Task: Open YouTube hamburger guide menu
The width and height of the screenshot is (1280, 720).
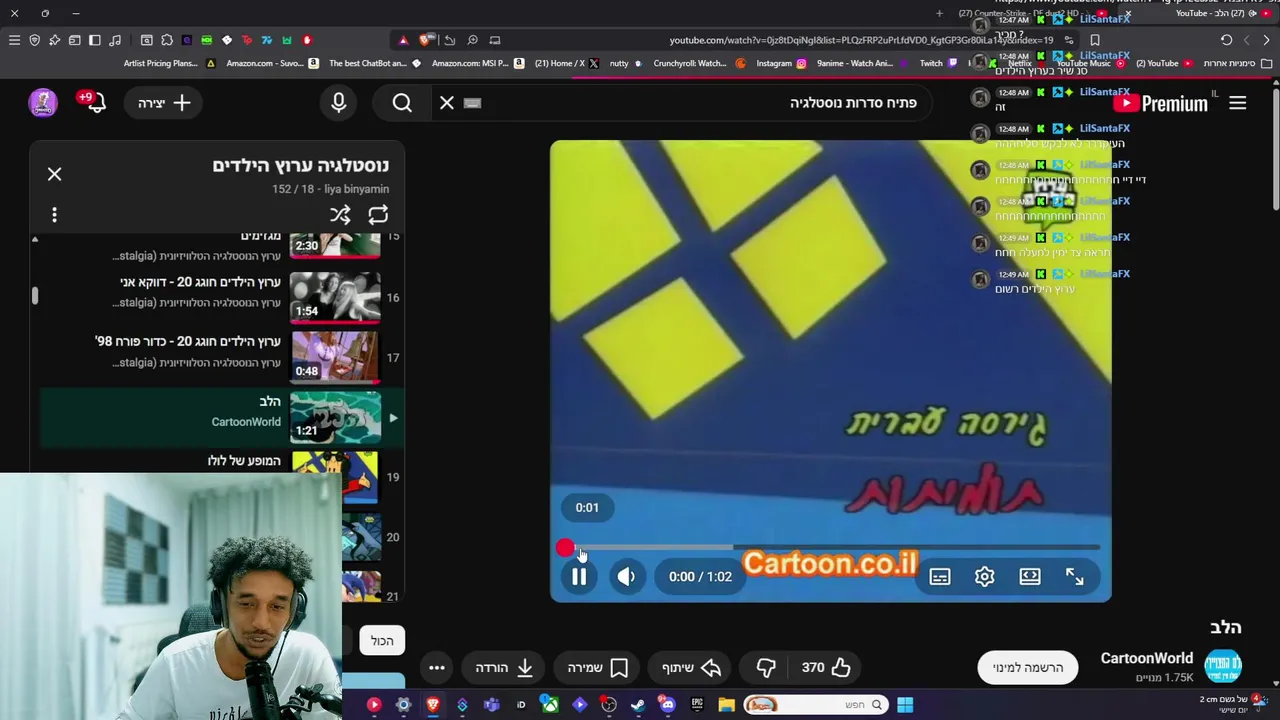Action: tap(1237, 103)
